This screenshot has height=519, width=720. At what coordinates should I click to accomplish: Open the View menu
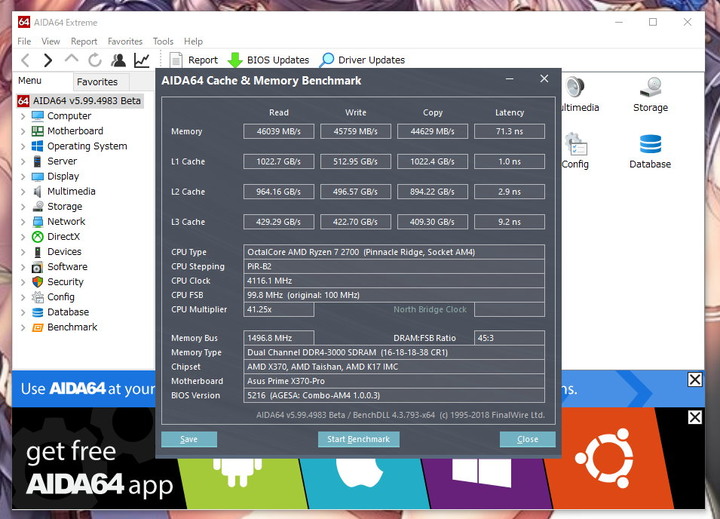tap(51, 41)
